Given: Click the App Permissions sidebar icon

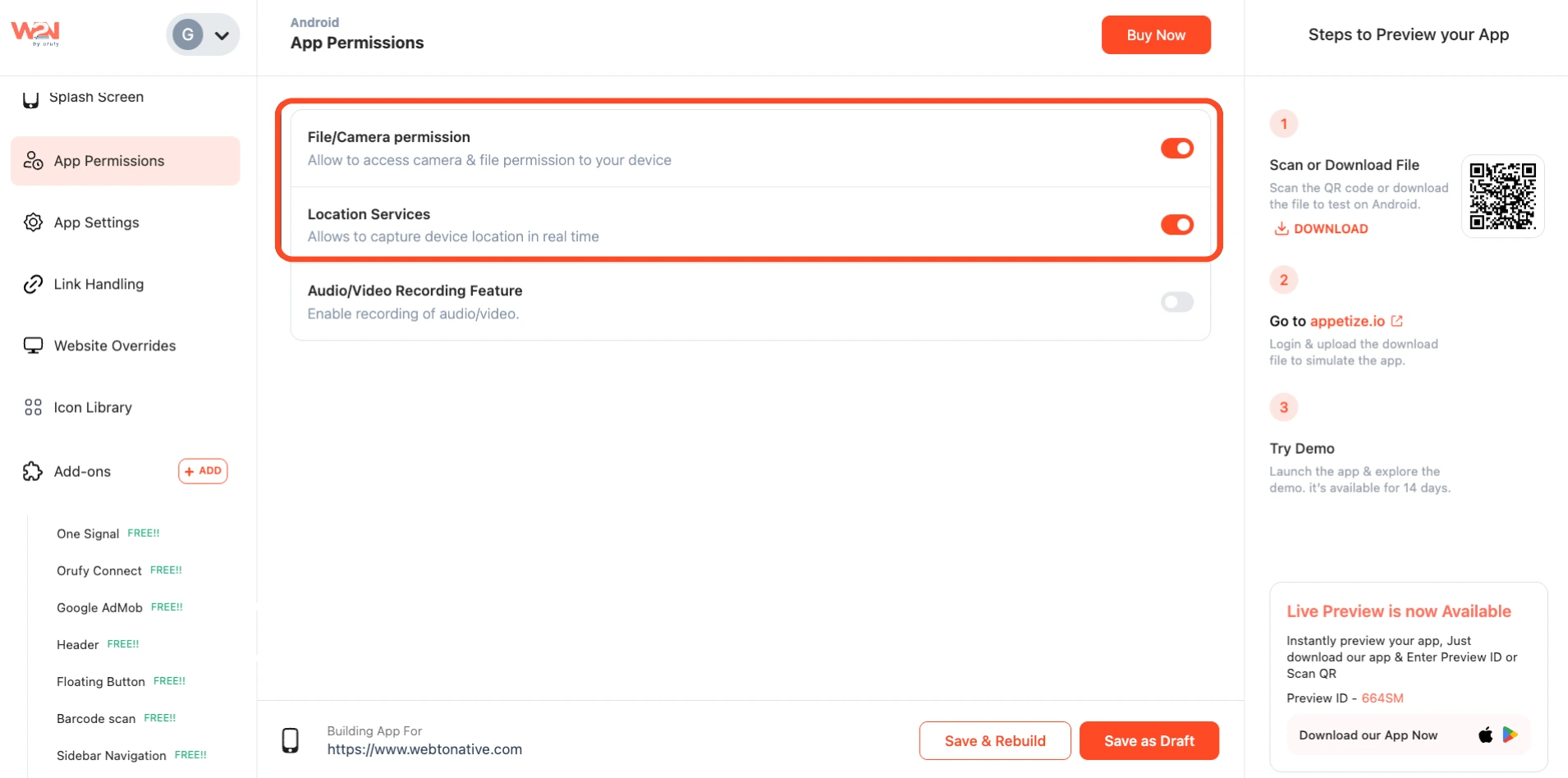Looking at the screenshot, I should (33, 161).
